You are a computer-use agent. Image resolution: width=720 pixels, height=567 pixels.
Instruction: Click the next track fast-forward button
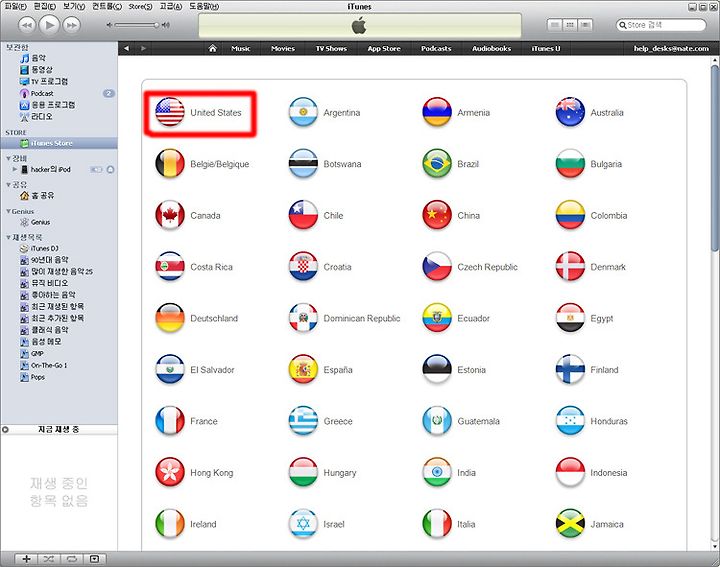tap(72, 25)
